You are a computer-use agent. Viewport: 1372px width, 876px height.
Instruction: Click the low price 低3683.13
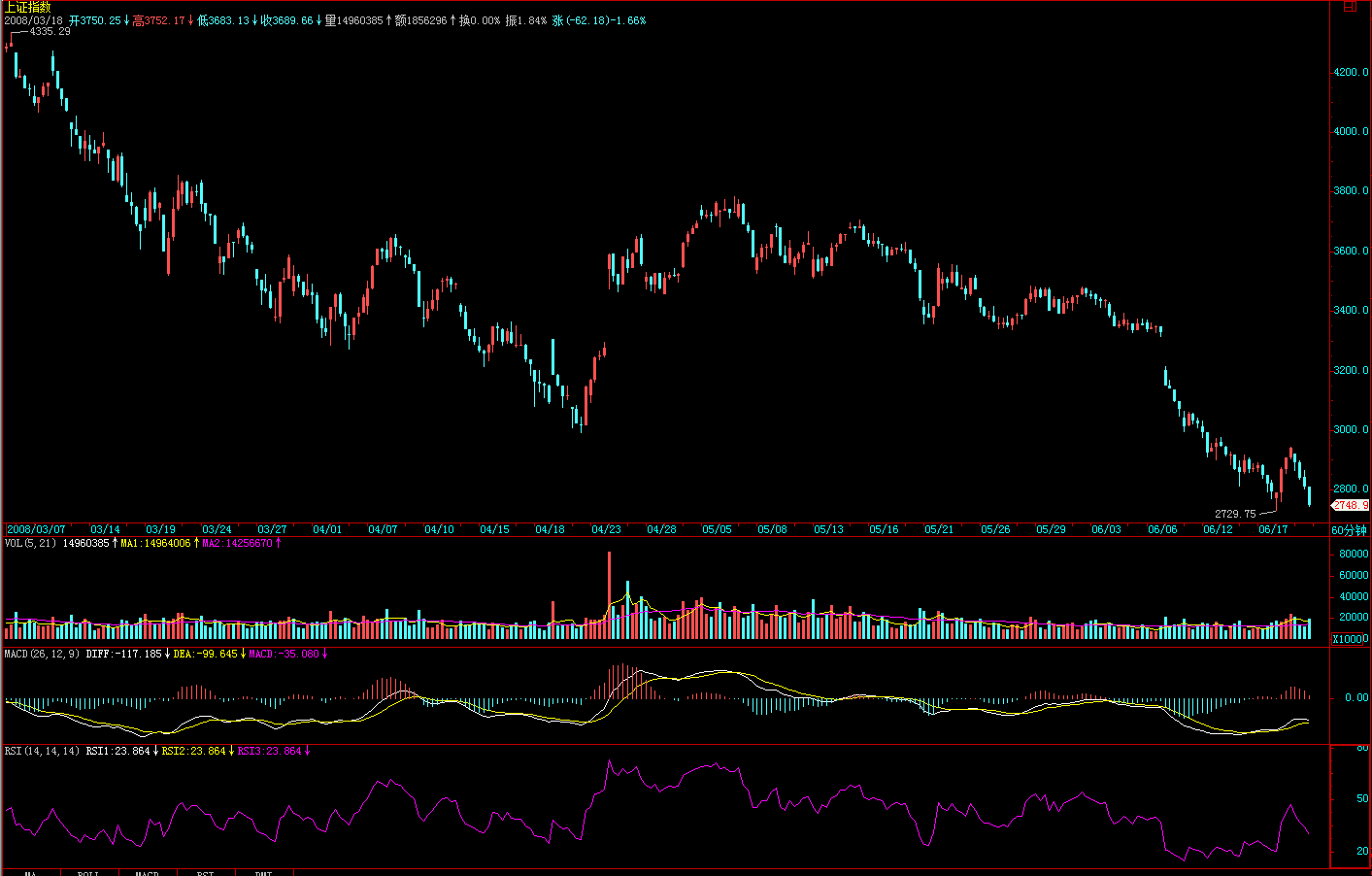[223, 20]
